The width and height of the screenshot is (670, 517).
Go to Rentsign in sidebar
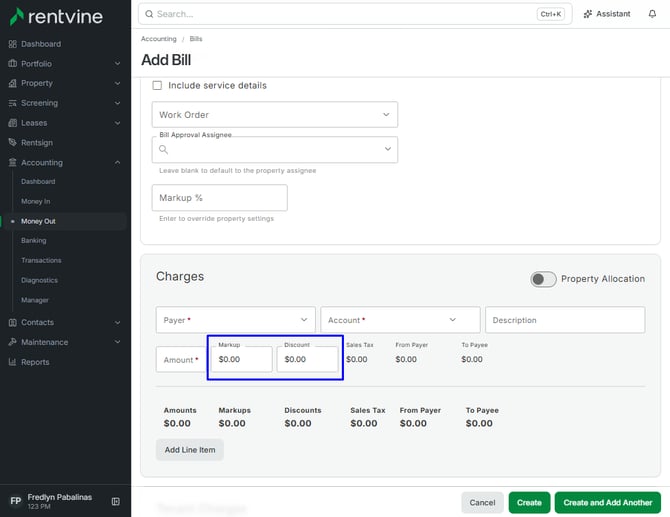[x=37, y=142]
